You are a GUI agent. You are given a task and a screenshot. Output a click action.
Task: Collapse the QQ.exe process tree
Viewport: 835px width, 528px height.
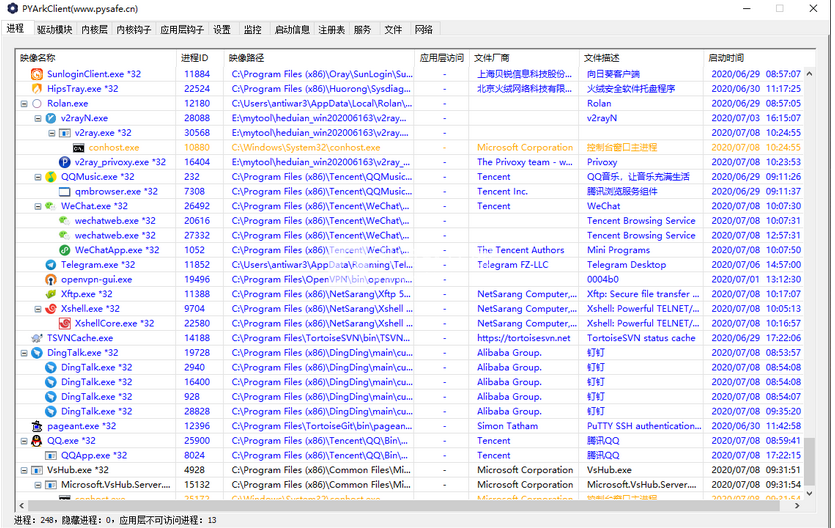(x=24, y=441)
